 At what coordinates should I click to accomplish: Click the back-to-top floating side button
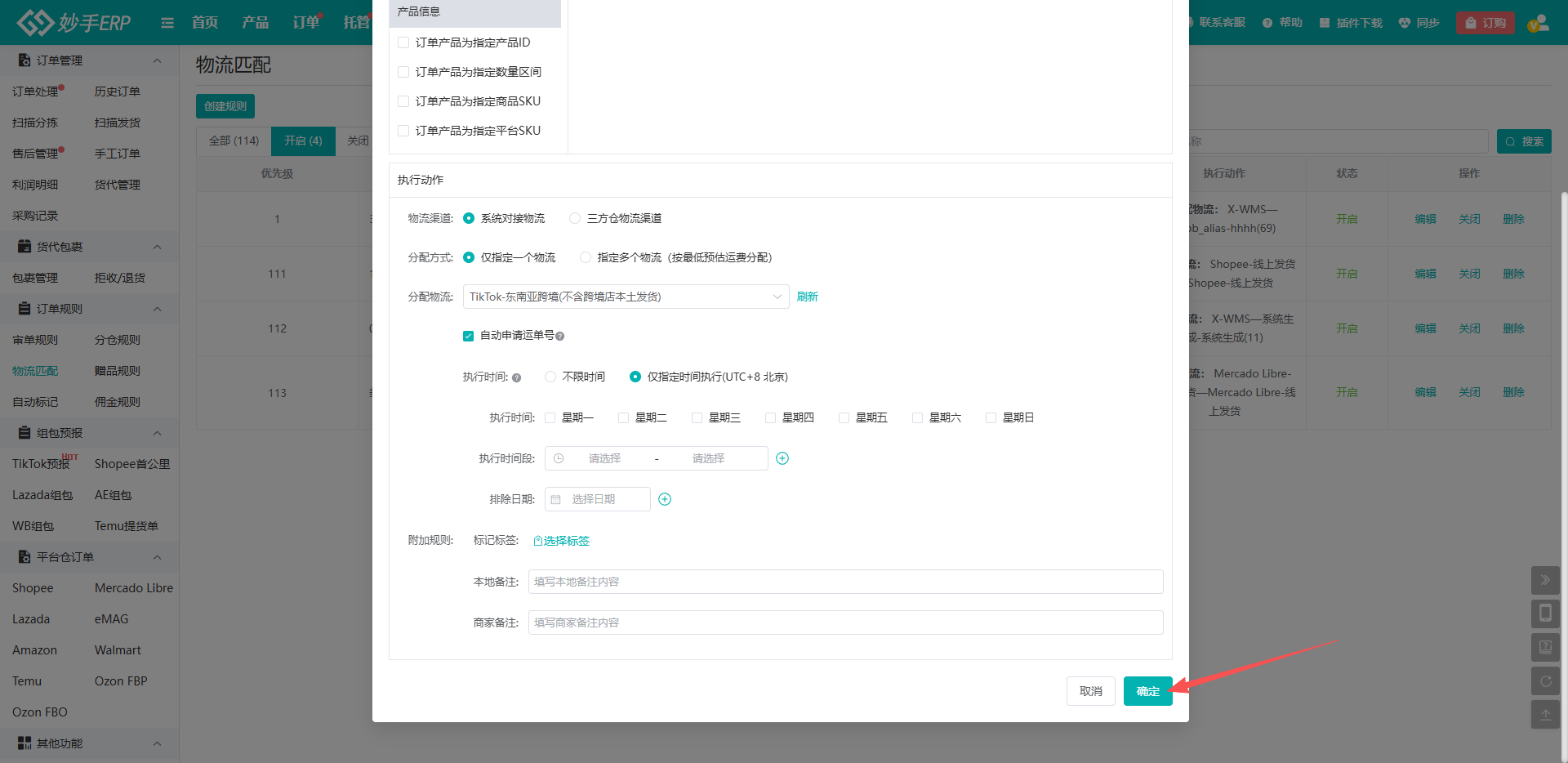click(x=1545, y=714)
